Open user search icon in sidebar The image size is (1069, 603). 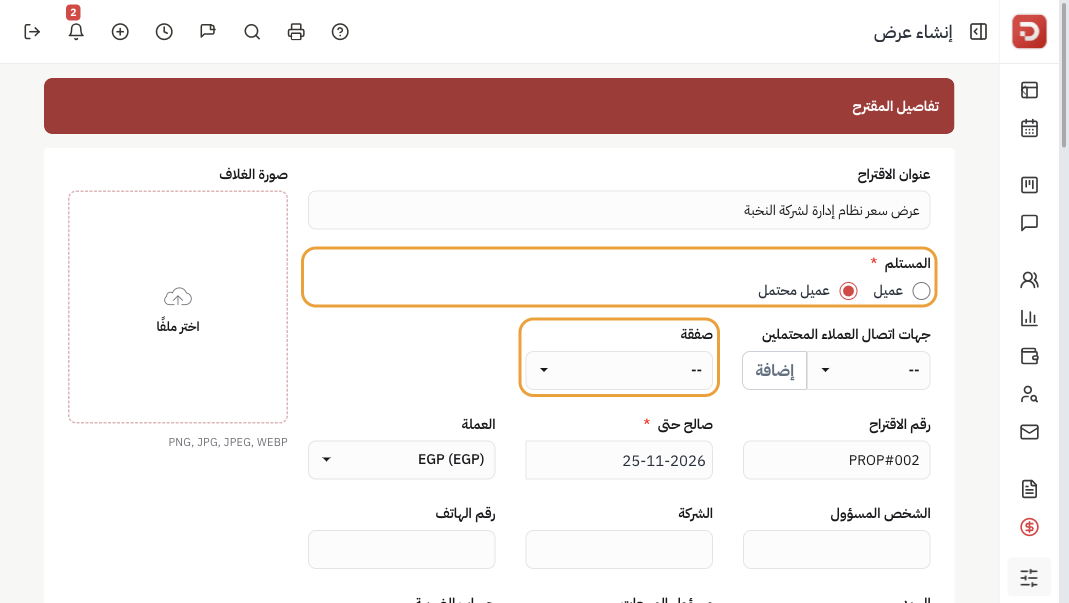(x=1029, y=394)
